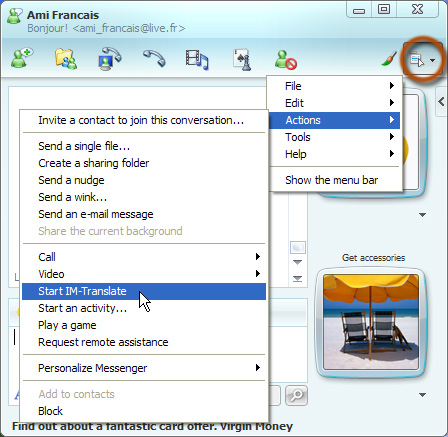Click the search magnifier button
448x437 pixels.
click(x=297, y=395)
